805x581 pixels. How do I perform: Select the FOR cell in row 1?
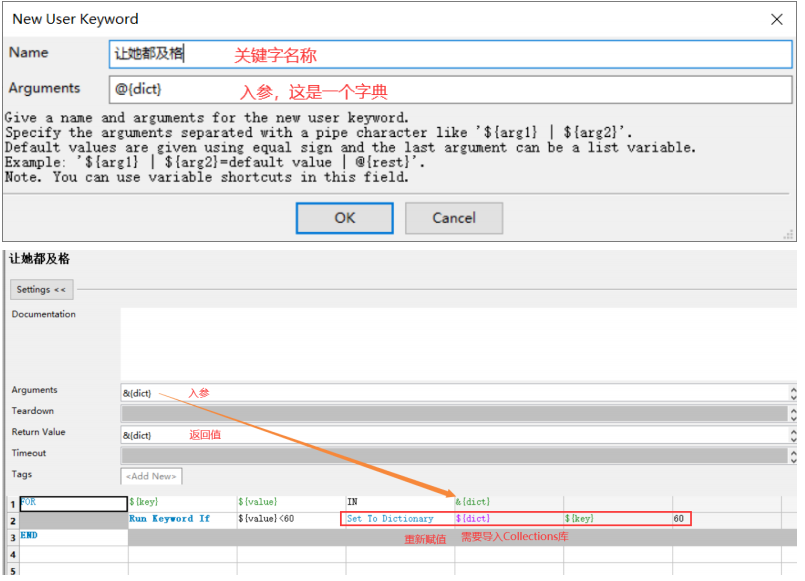click(73, 503)
